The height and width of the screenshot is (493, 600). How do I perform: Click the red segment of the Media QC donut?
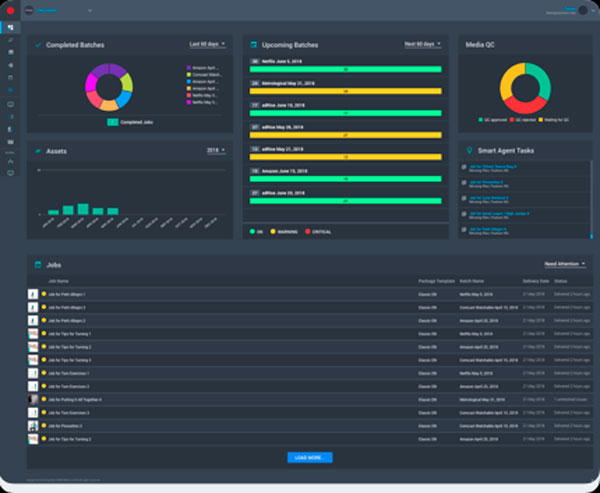(524, 104)
